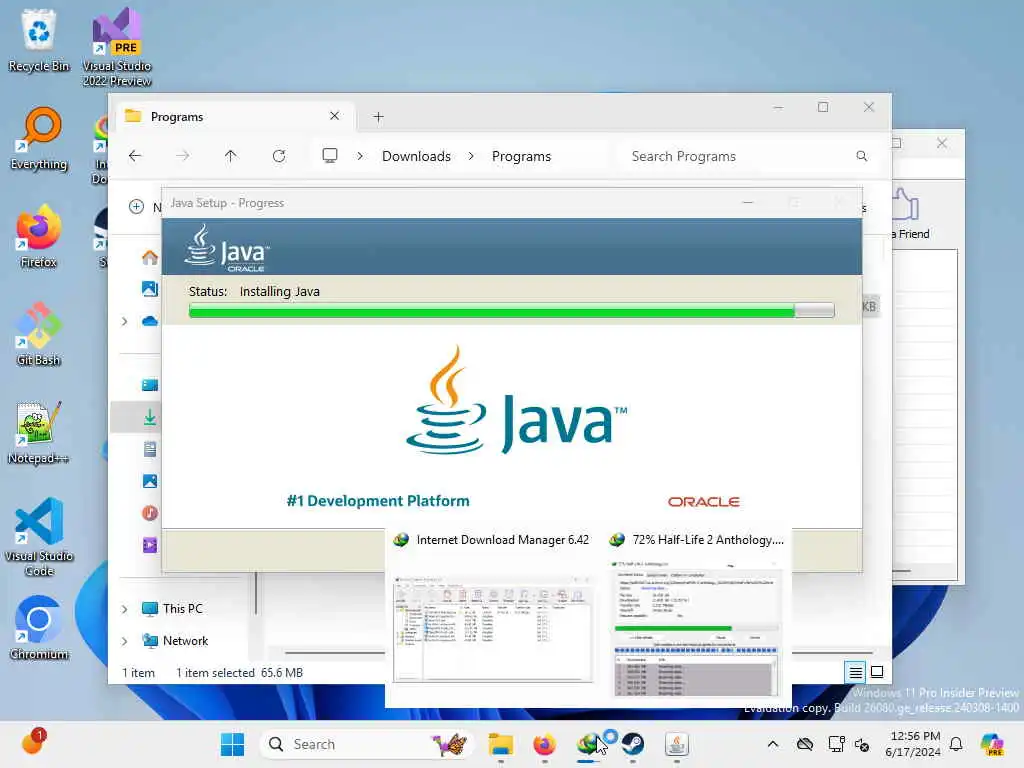Viewport: 1024px width, 768px height.
Task: Select Videos in the Explorer sidebar
Action: pos(150,545)
